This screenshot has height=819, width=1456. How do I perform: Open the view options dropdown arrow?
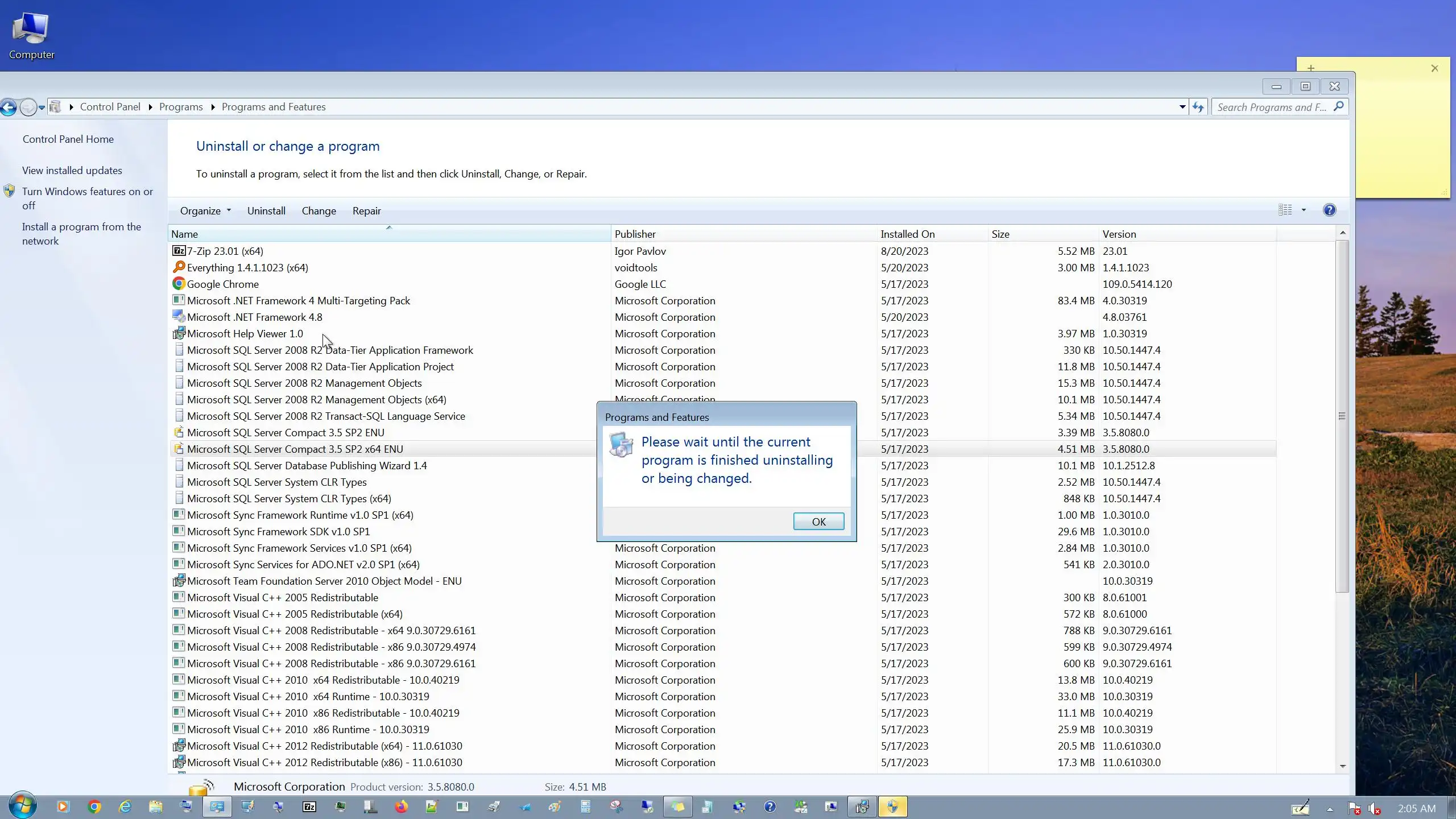pos(1304,210)
